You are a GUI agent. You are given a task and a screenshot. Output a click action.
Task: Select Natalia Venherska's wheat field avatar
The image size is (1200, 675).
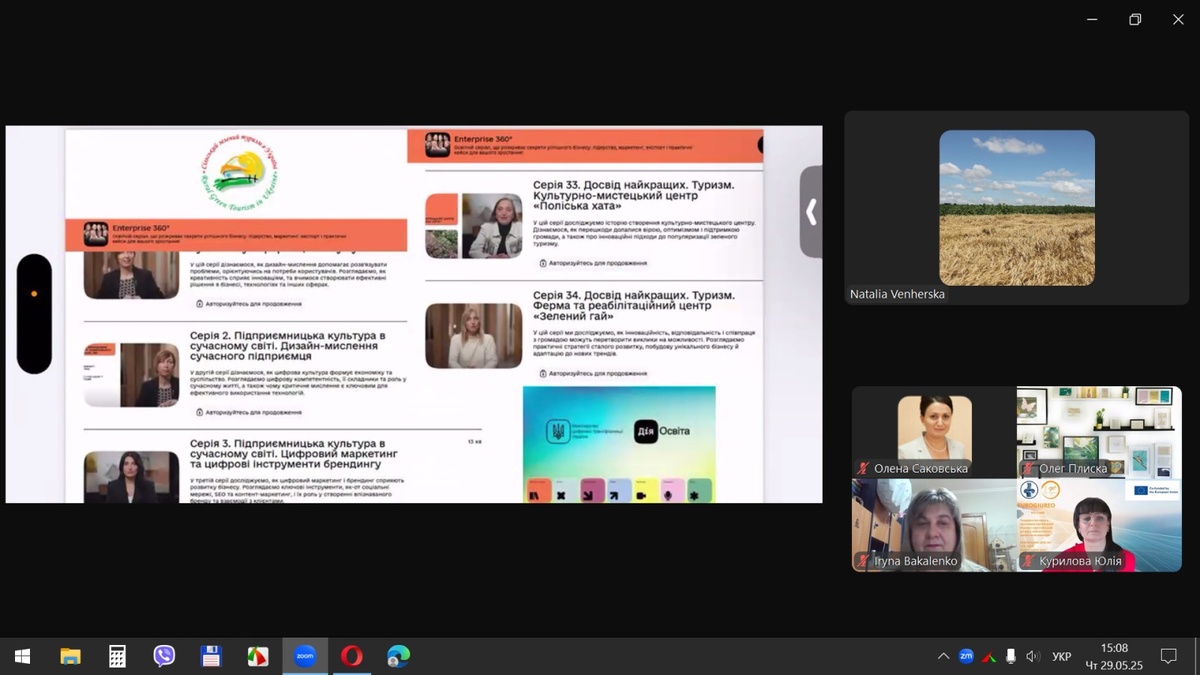coord(1017,208)
